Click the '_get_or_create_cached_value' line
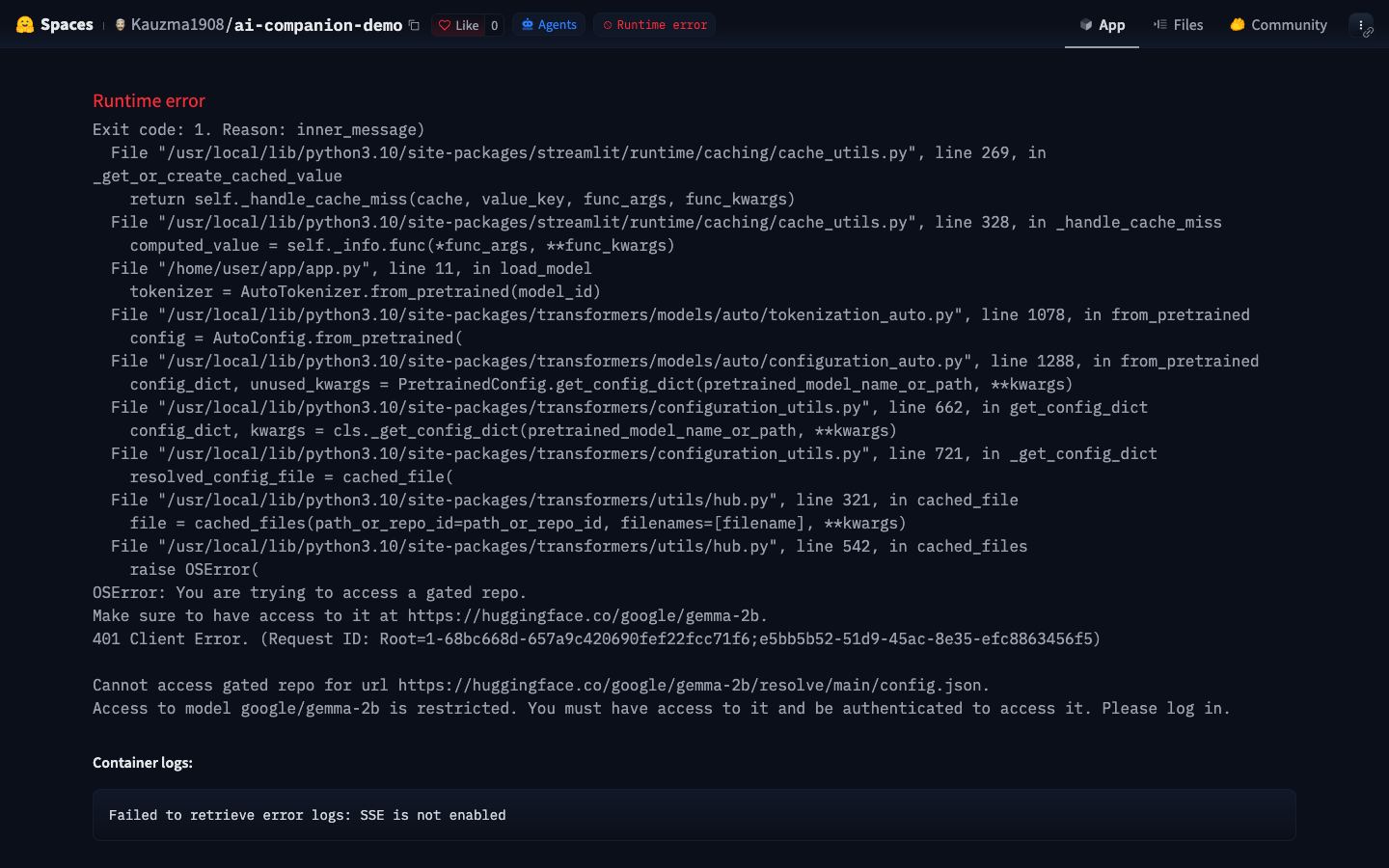This screenshot has width=1389, height=868. click(217, 176)
